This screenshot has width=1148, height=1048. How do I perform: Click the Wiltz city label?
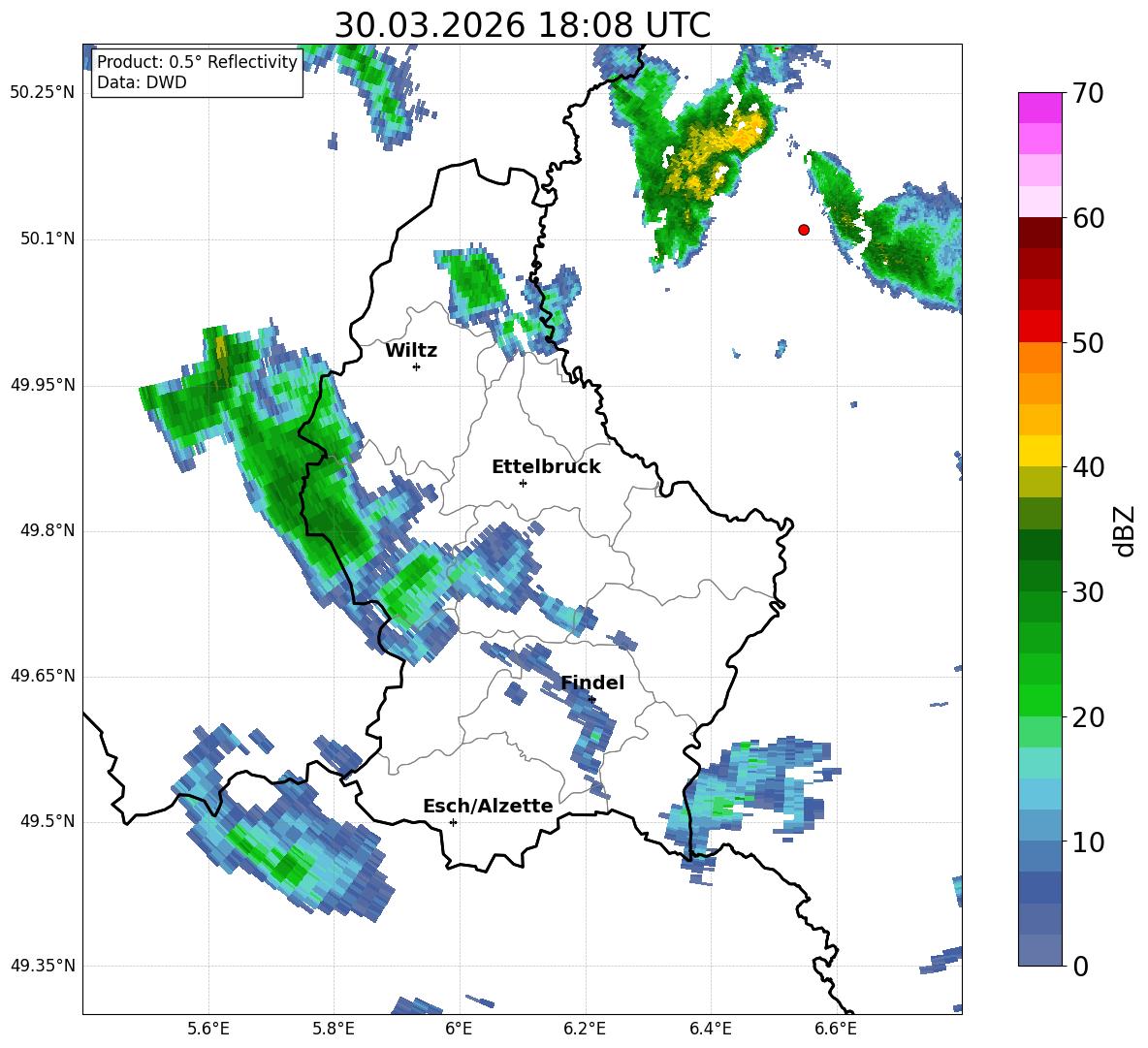point(411,351)
